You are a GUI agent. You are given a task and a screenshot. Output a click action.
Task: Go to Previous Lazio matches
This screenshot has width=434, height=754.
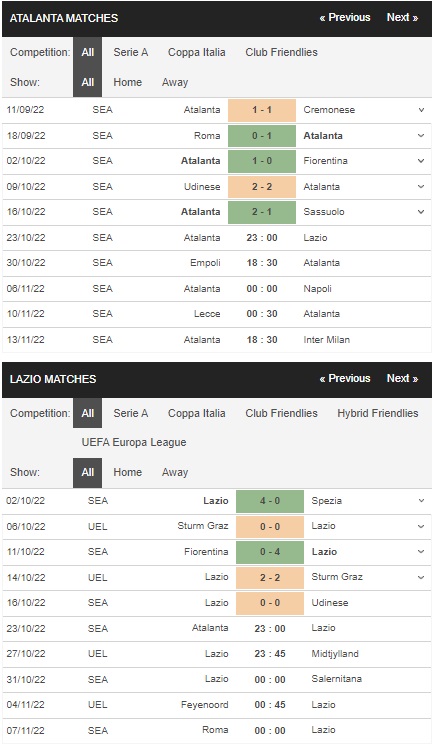coord(345,379)
